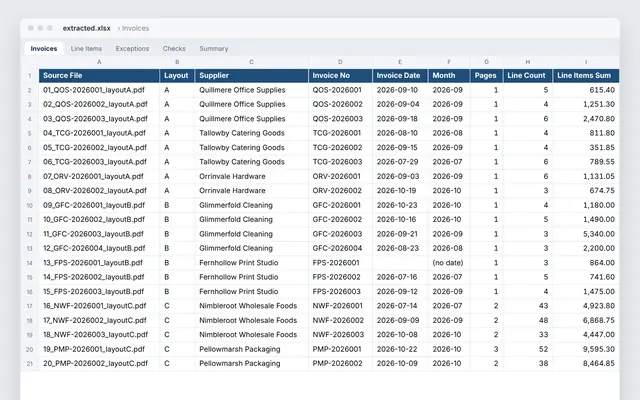The image size is (640, 400).
Task: Click the Invoice No header cell
Action: pyautogui.click(x=340, y=76)
